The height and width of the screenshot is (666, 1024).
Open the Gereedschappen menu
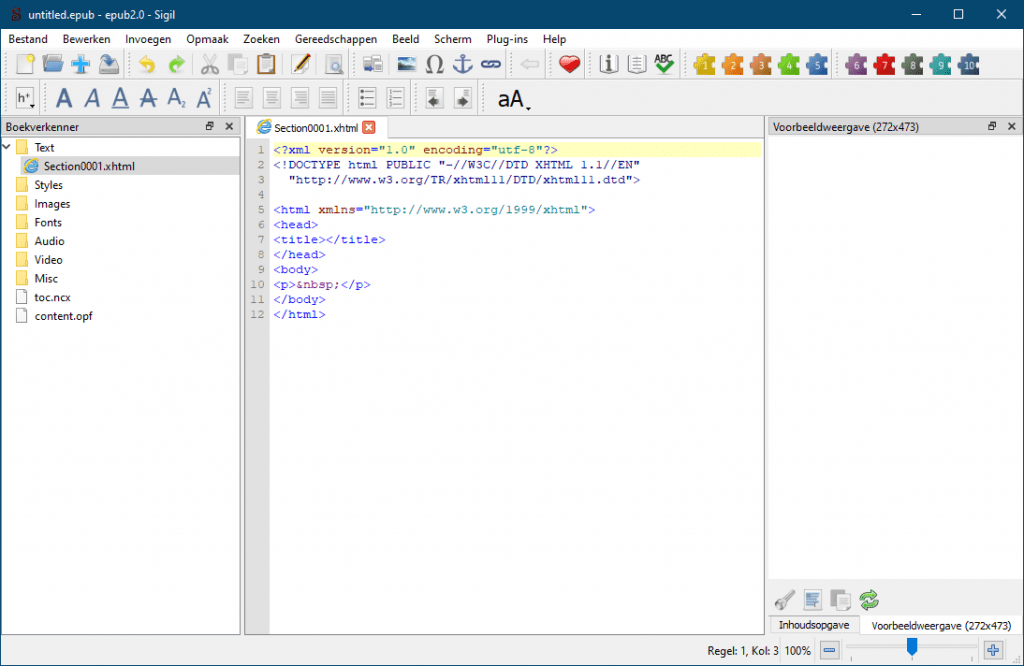(x=336, y=39)
